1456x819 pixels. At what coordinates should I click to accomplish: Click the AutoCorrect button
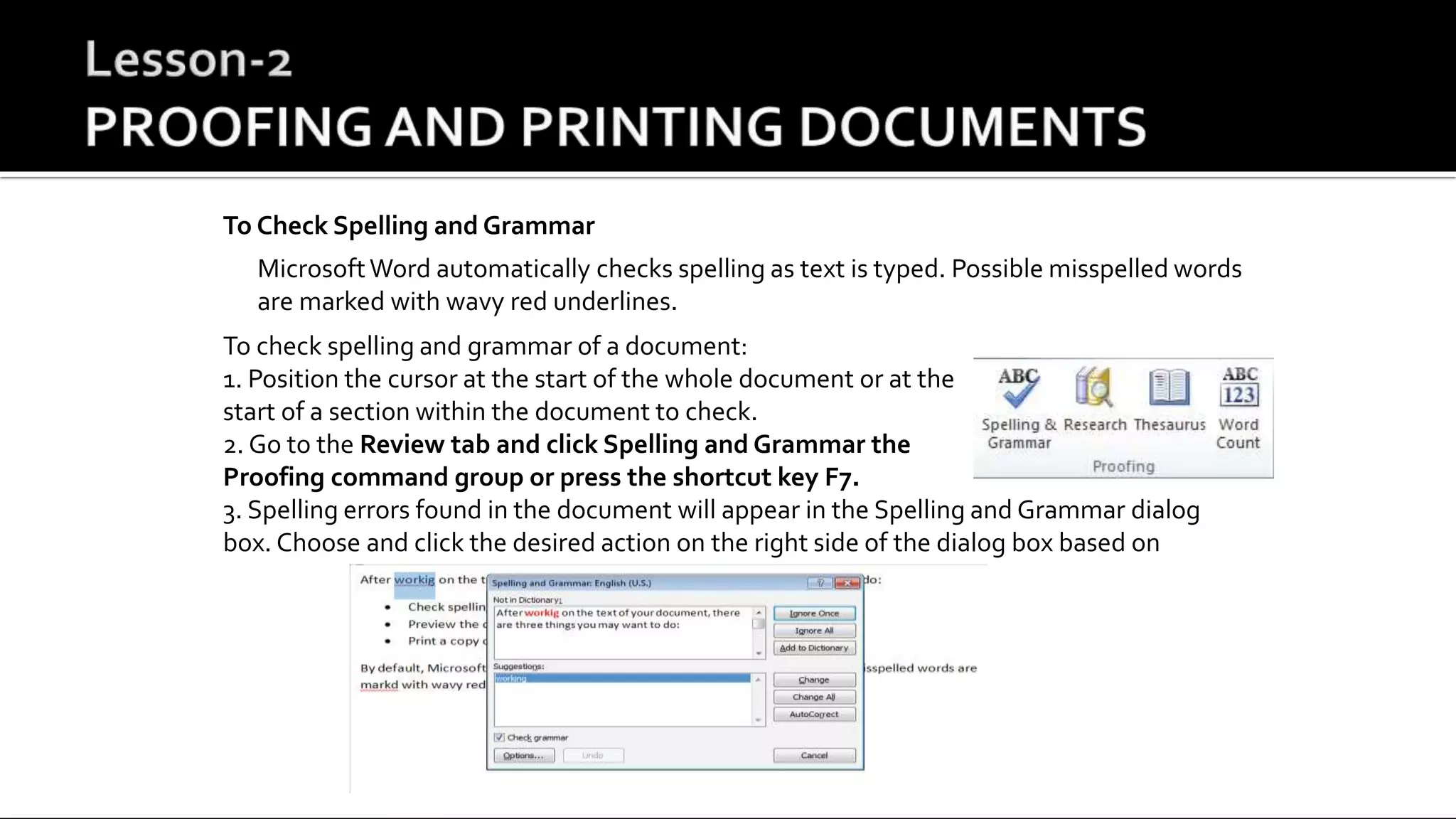click(814, 714)
